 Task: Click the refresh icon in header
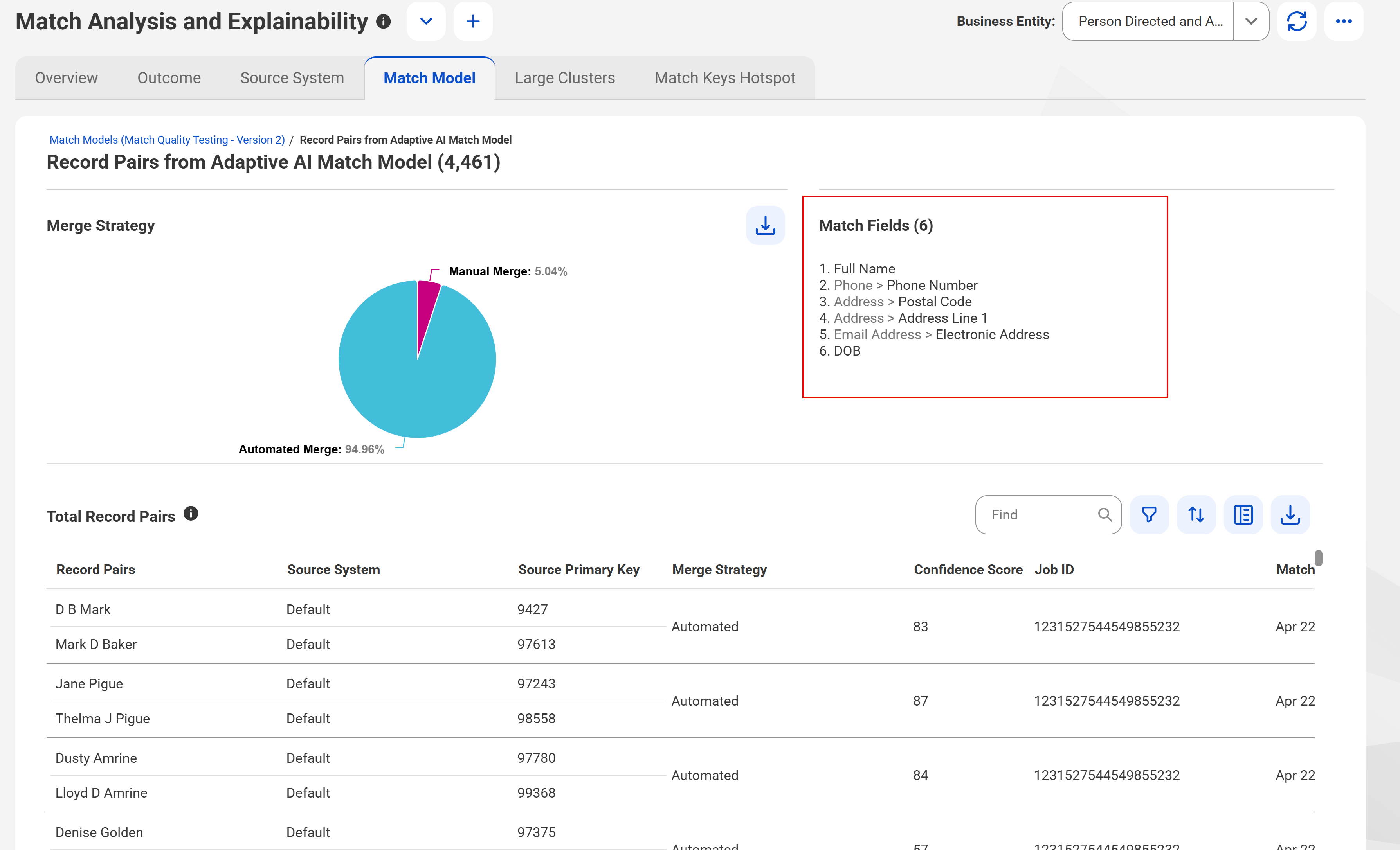point(1297,22)
